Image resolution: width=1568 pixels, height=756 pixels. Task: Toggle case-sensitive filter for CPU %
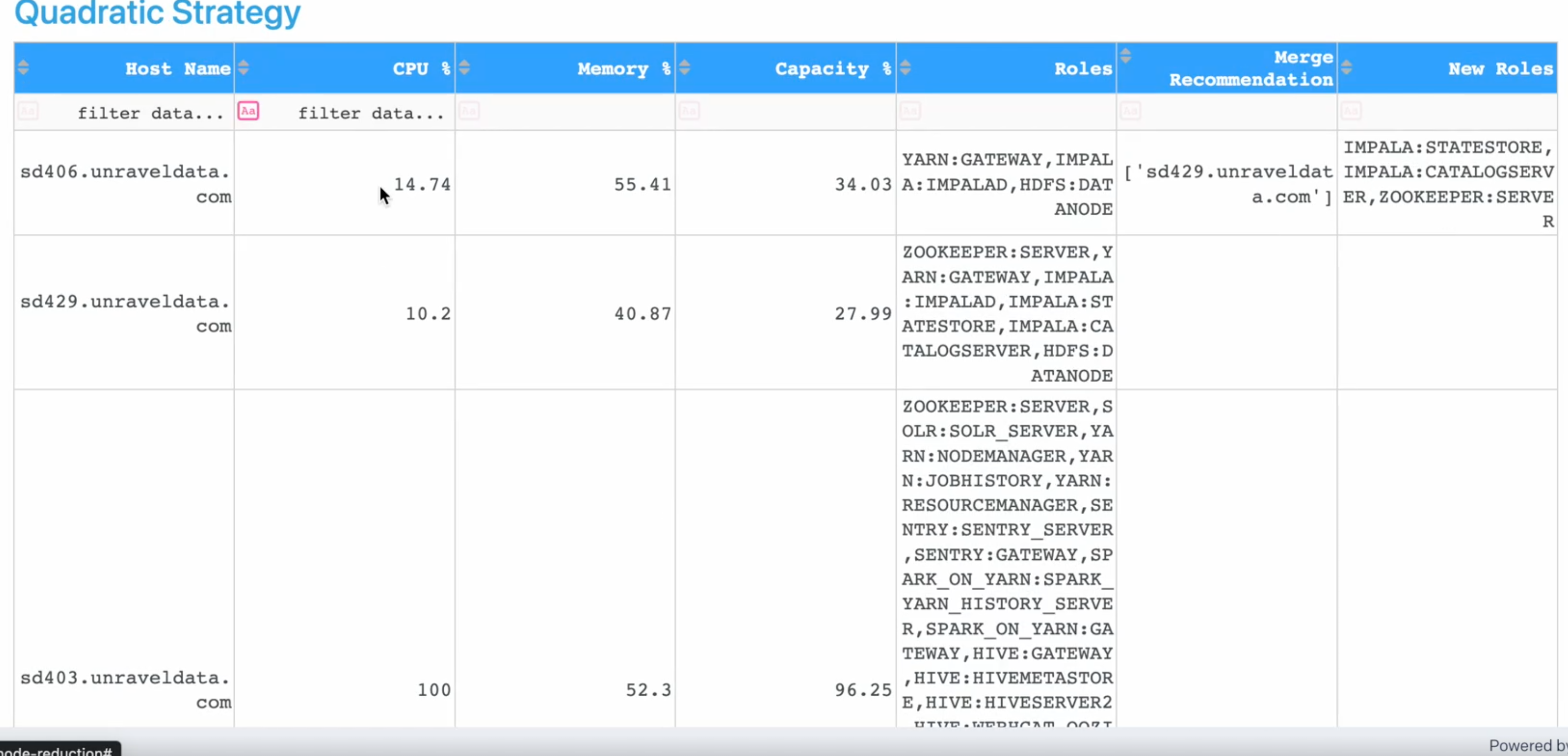[x=248, y=111]
